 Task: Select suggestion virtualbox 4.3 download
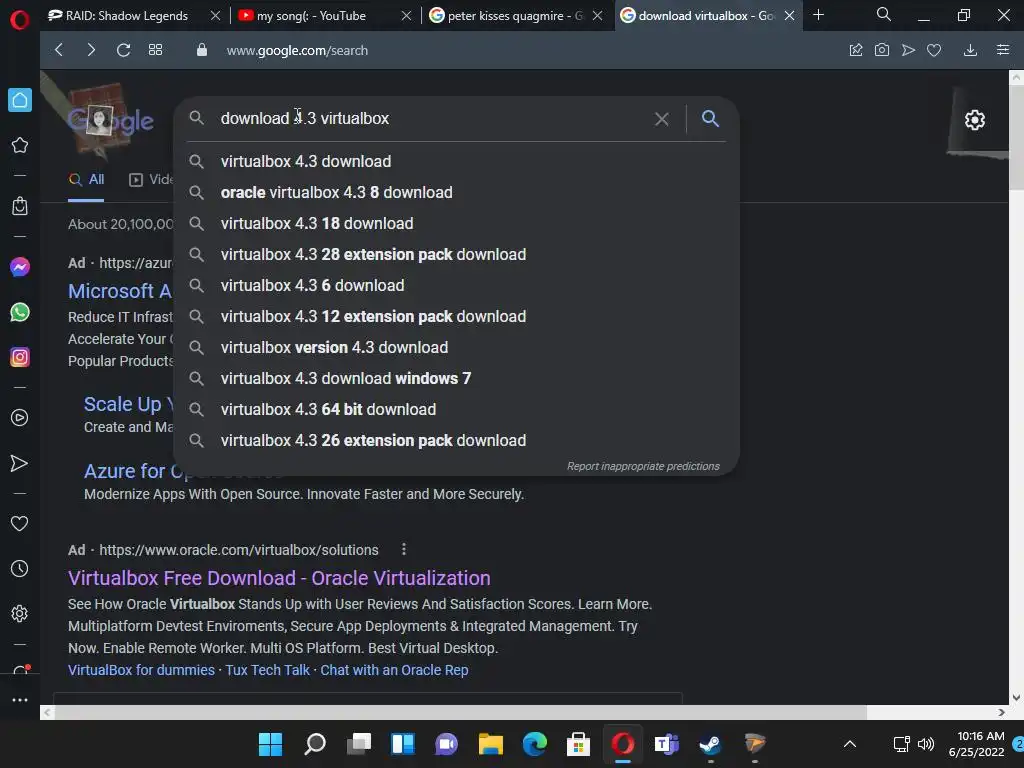coord(456,161)
